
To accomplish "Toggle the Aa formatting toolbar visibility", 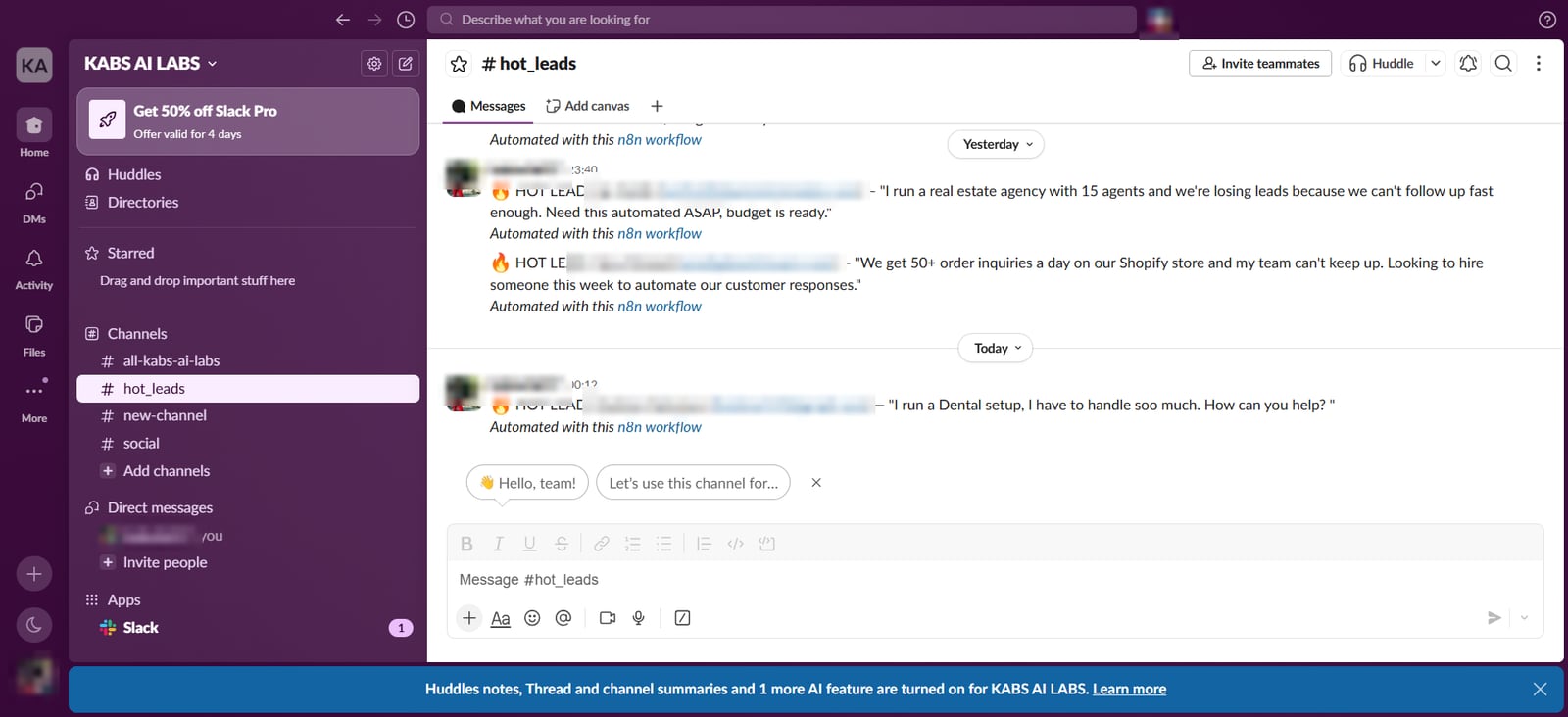I will click(501, 618).
